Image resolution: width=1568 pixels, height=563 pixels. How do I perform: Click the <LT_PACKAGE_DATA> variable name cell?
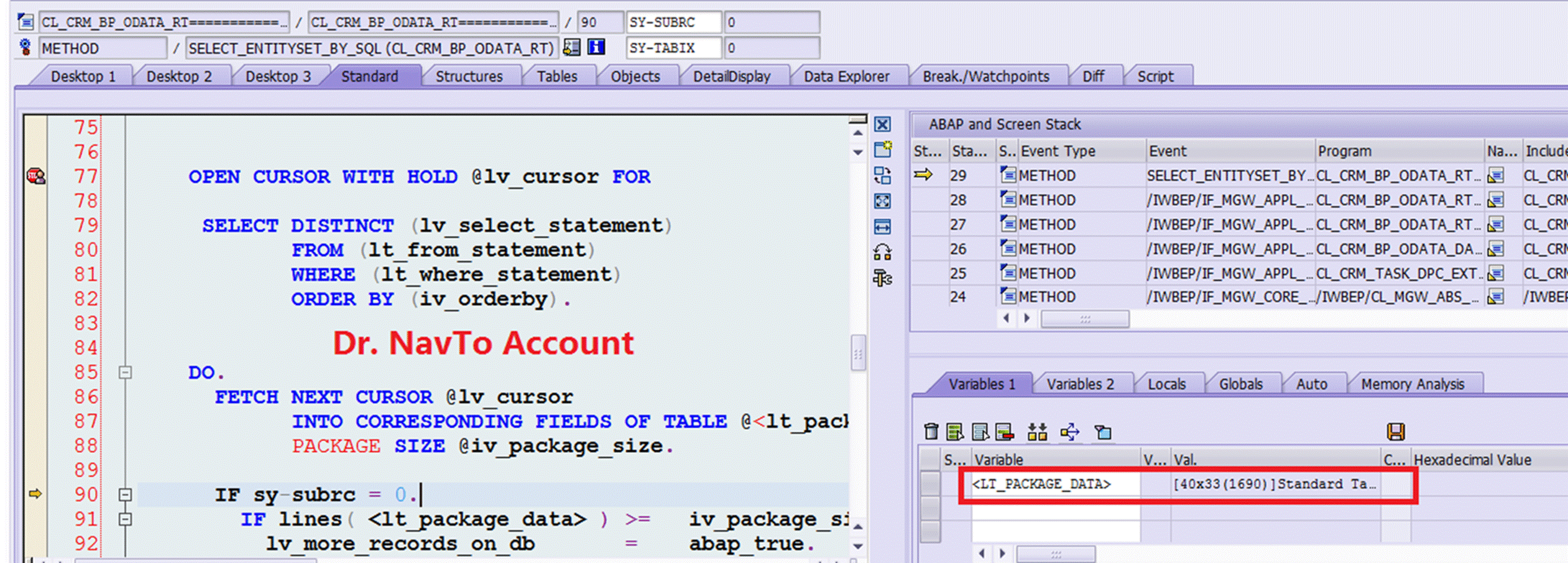1056,484
